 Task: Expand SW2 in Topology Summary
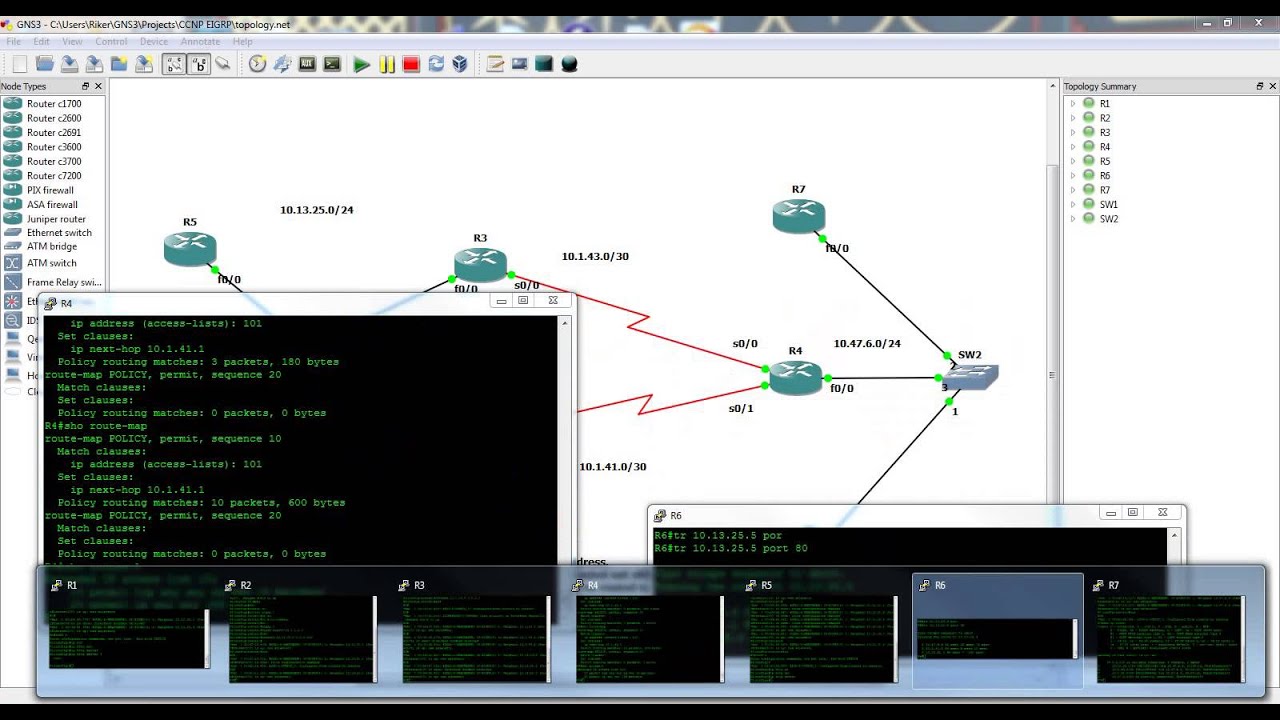click(x=1073, y=219)
